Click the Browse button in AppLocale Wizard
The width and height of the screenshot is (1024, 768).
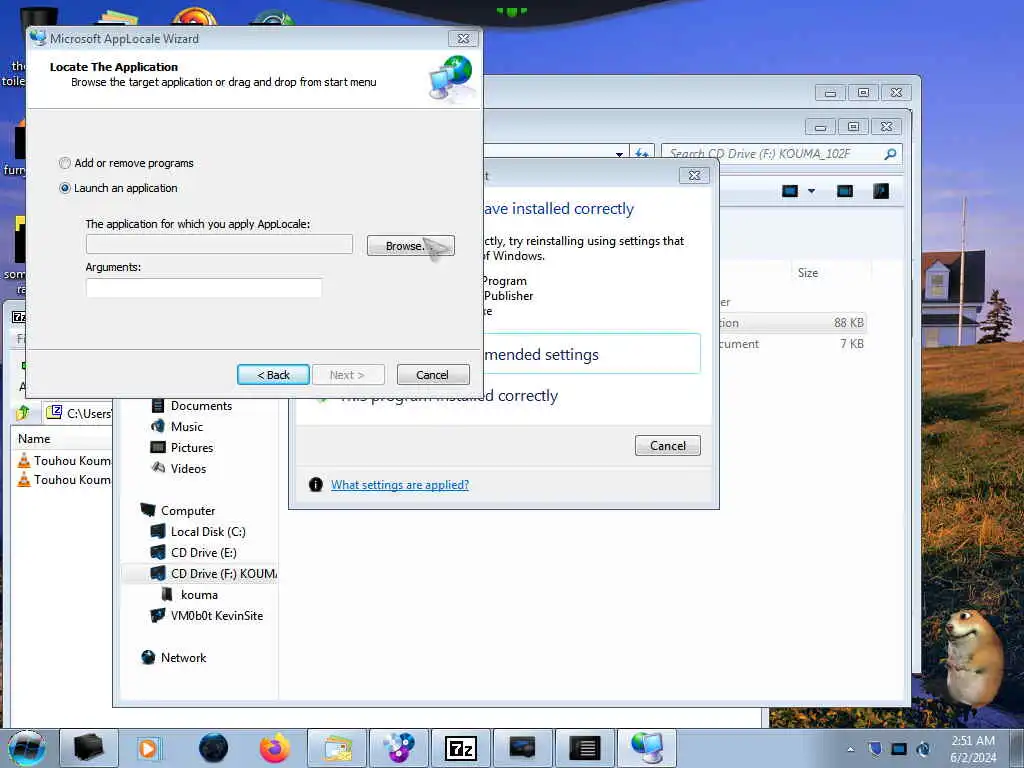tap(410, 246)
